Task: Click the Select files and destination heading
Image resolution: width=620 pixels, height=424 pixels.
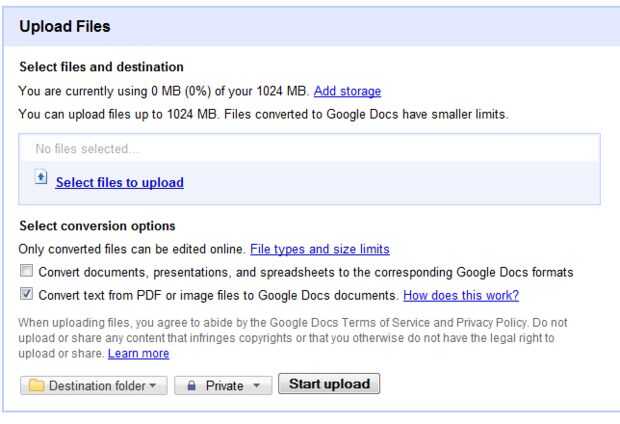Action: click(x=101, y=67)
